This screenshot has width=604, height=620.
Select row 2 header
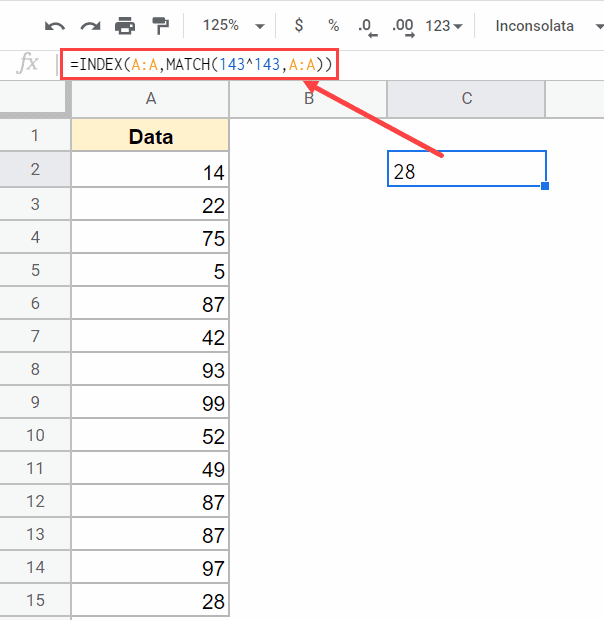[x=35, y=169]
